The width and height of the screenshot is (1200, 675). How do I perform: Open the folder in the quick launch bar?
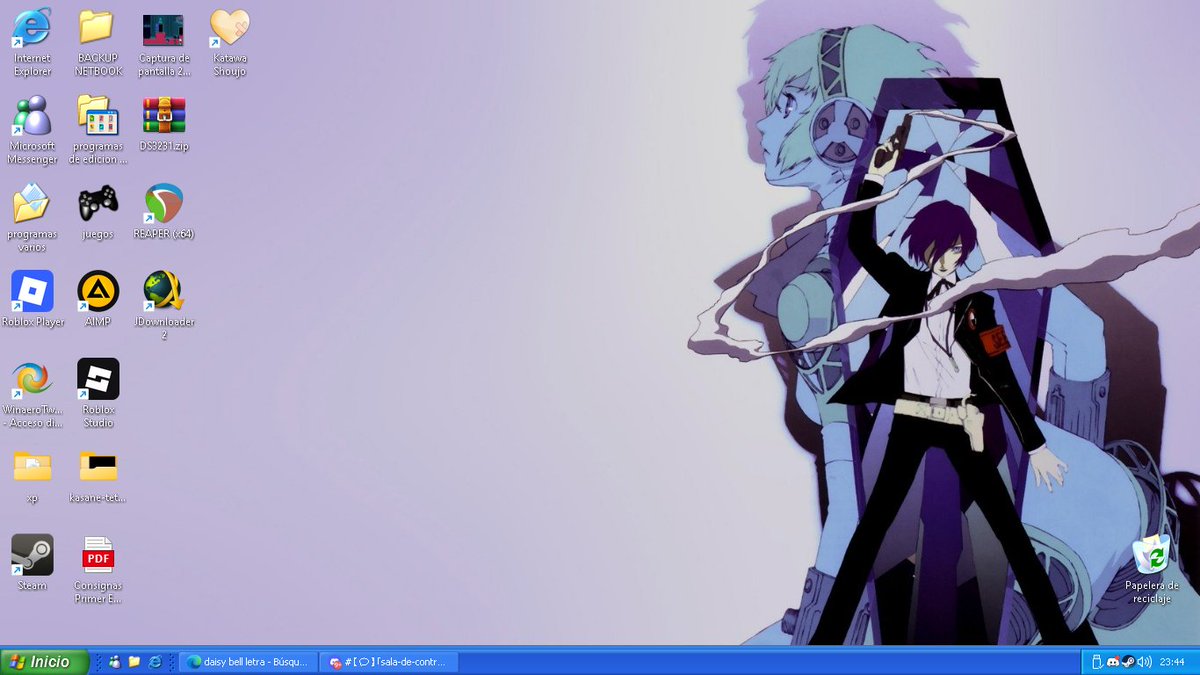click(134, 662)
